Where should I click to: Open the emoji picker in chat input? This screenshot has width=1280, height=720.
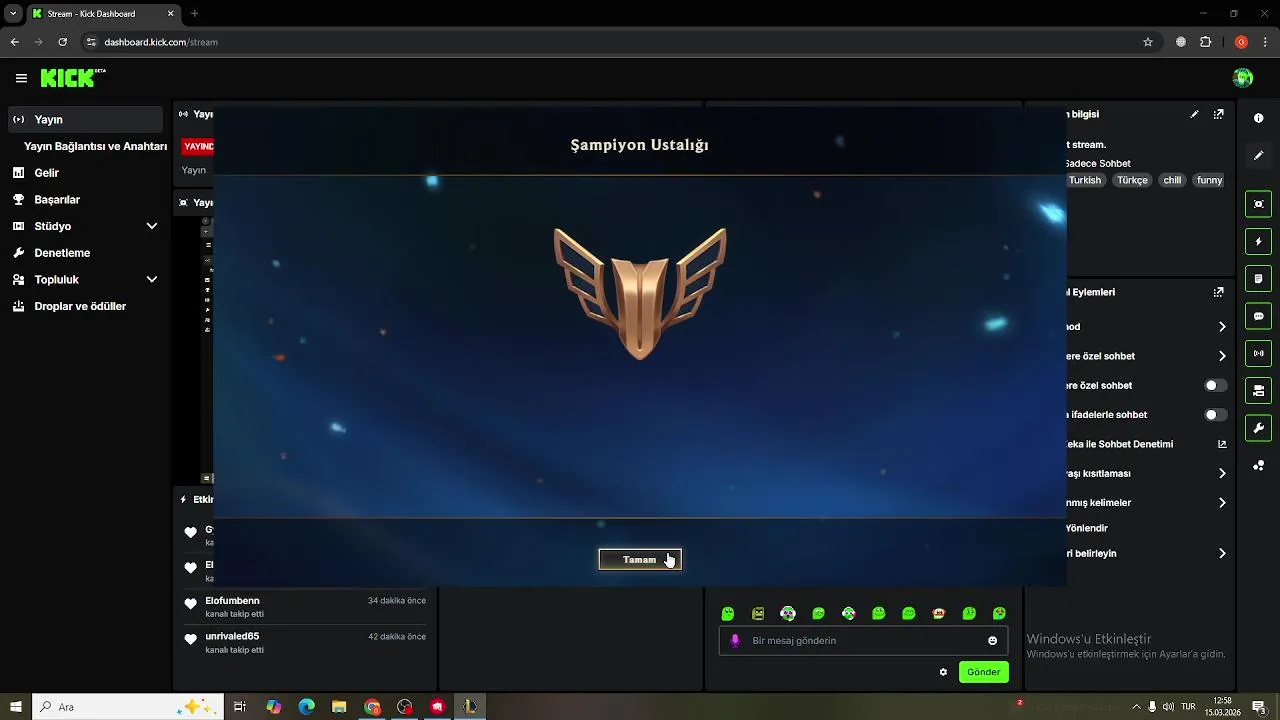point(993,641)
